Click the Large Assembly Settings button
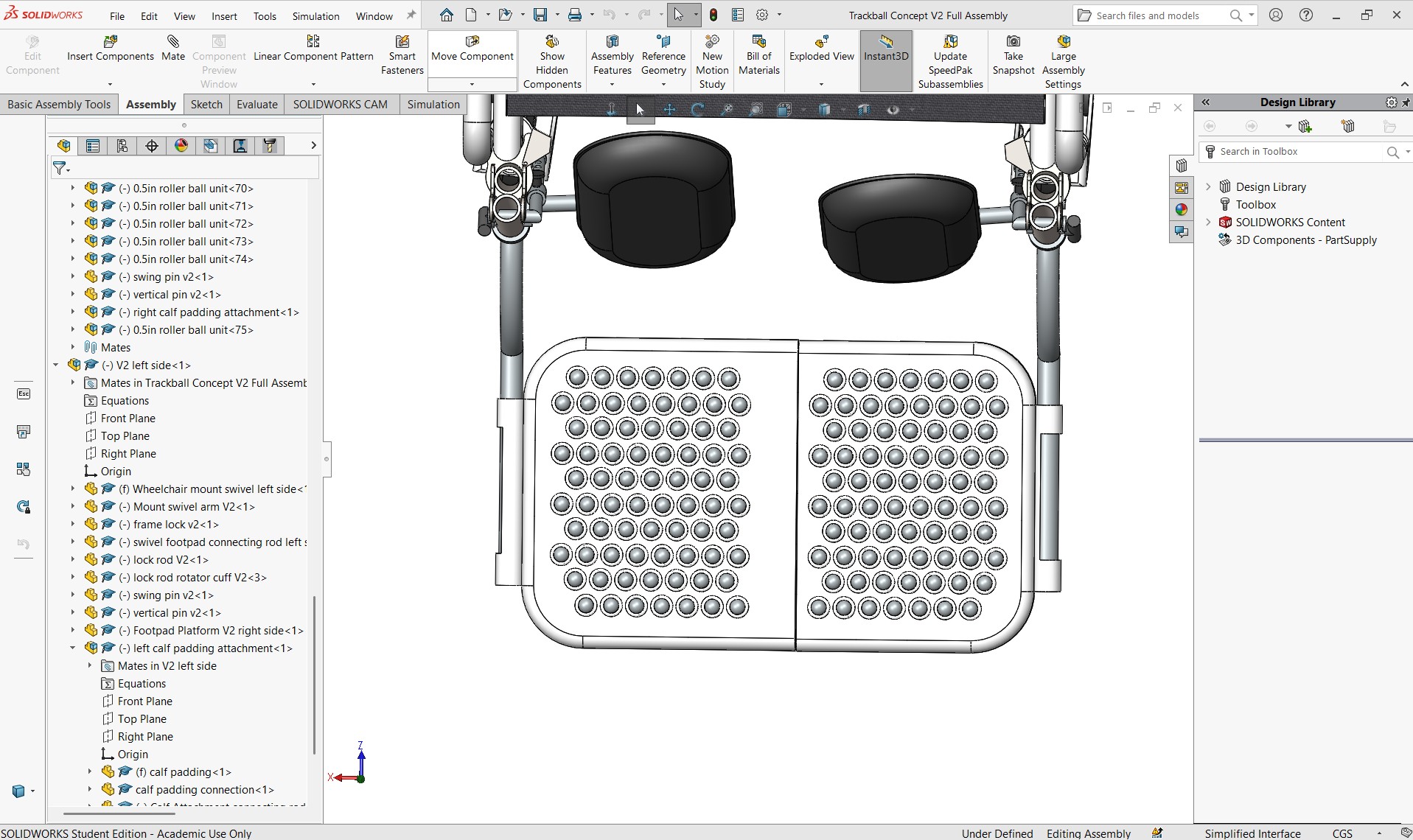This screenshot has width=1413, height=840. coord(1063,62)
